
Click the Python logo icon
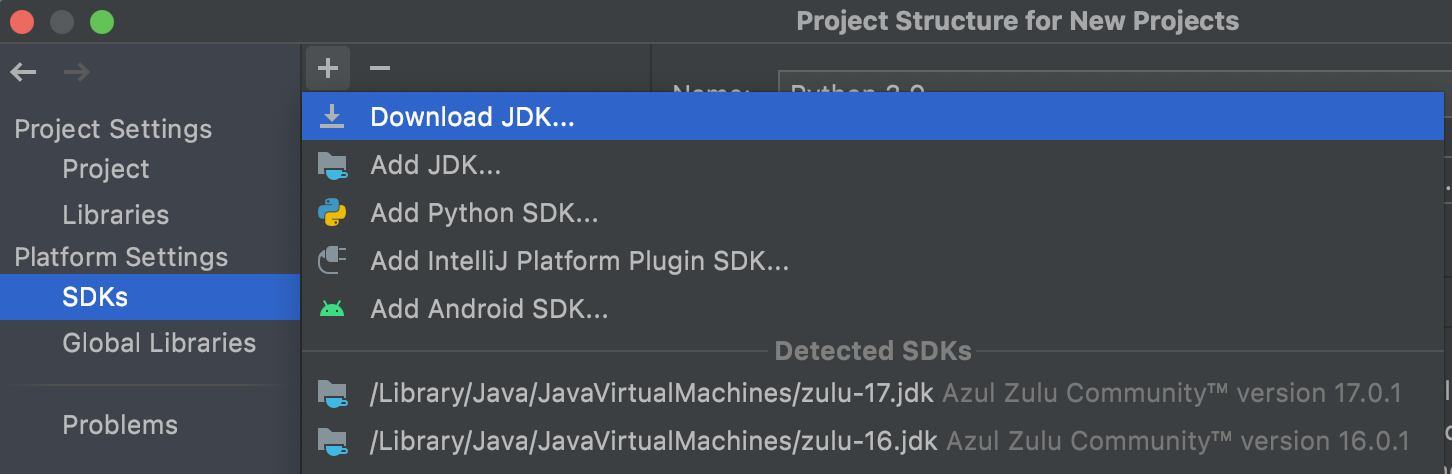click(x=331, y=213)
